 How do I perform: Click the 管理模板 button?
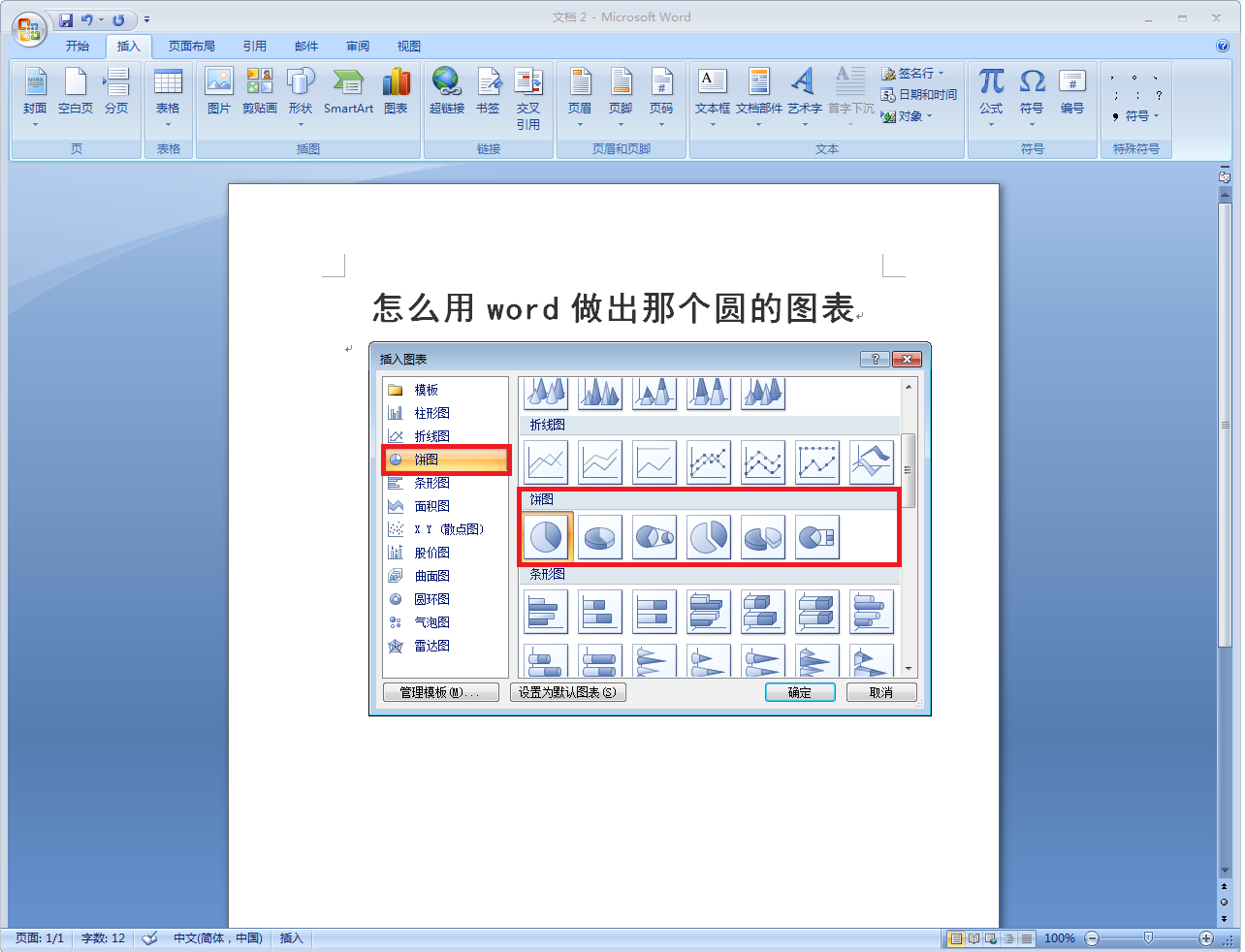pyautogui.click(x=441, y=692)
